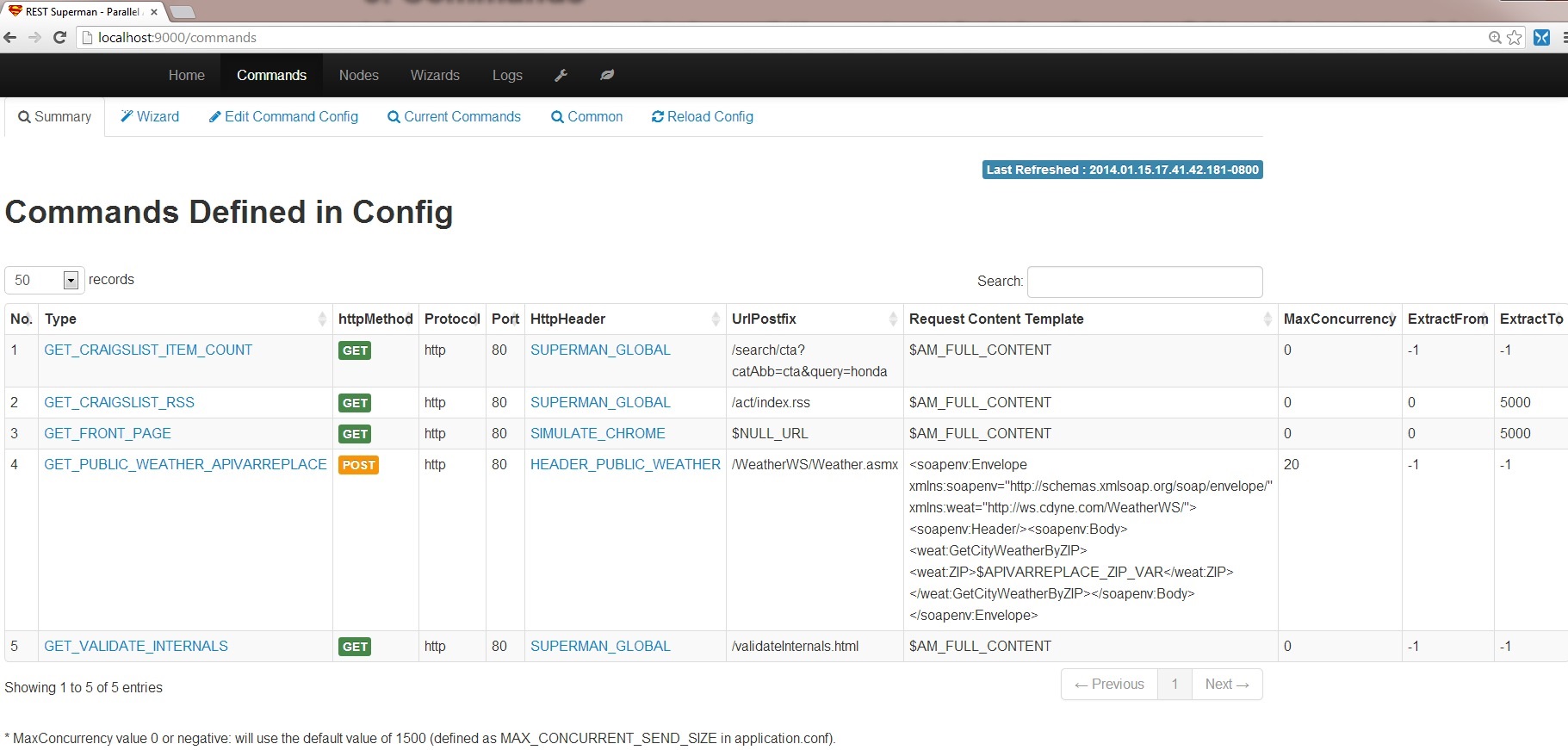Switch to Summary tab
The width and height of the screenshot is (1568, 750).
[55, 116]
